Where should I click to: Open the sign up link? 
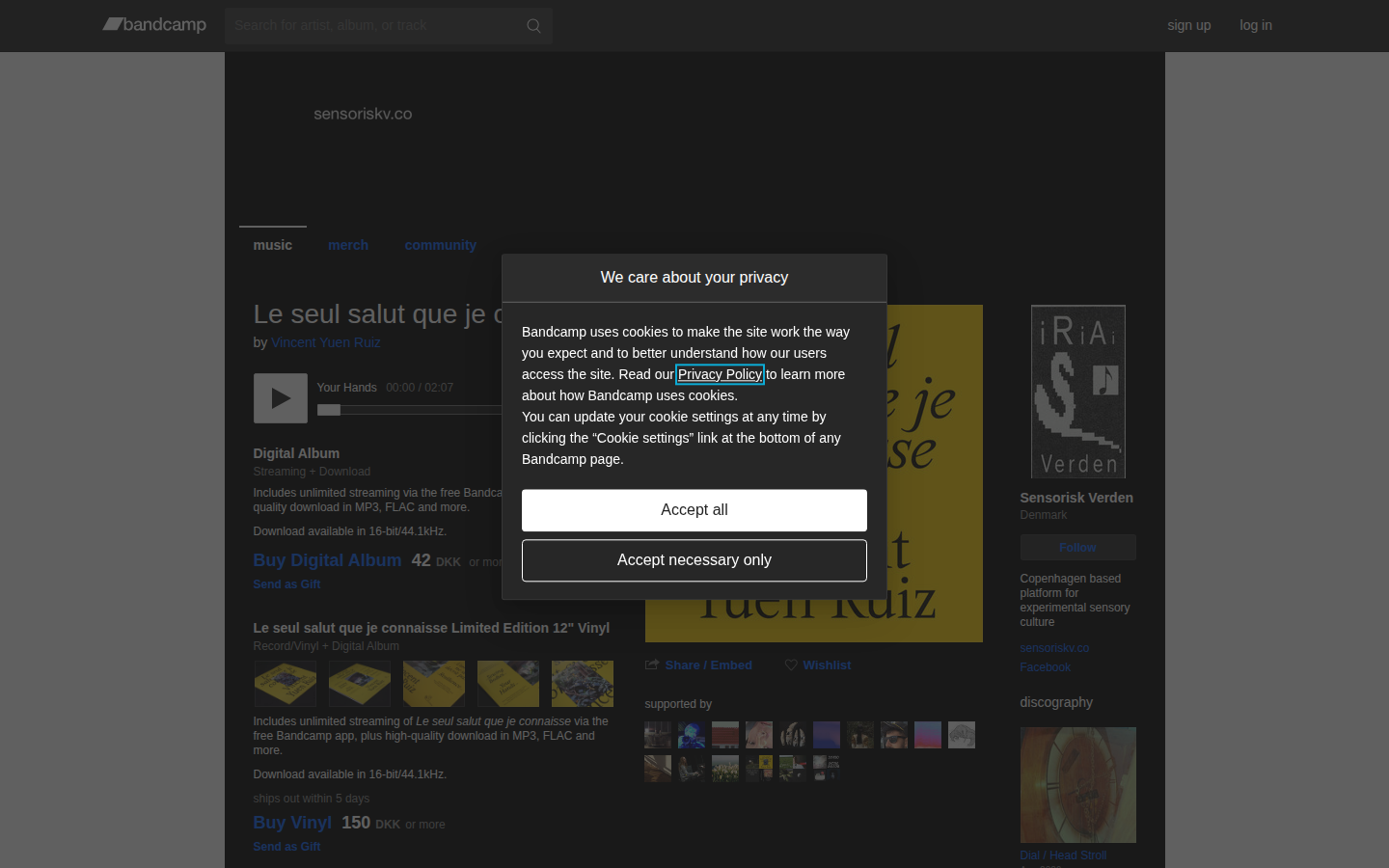[1188, 25]
